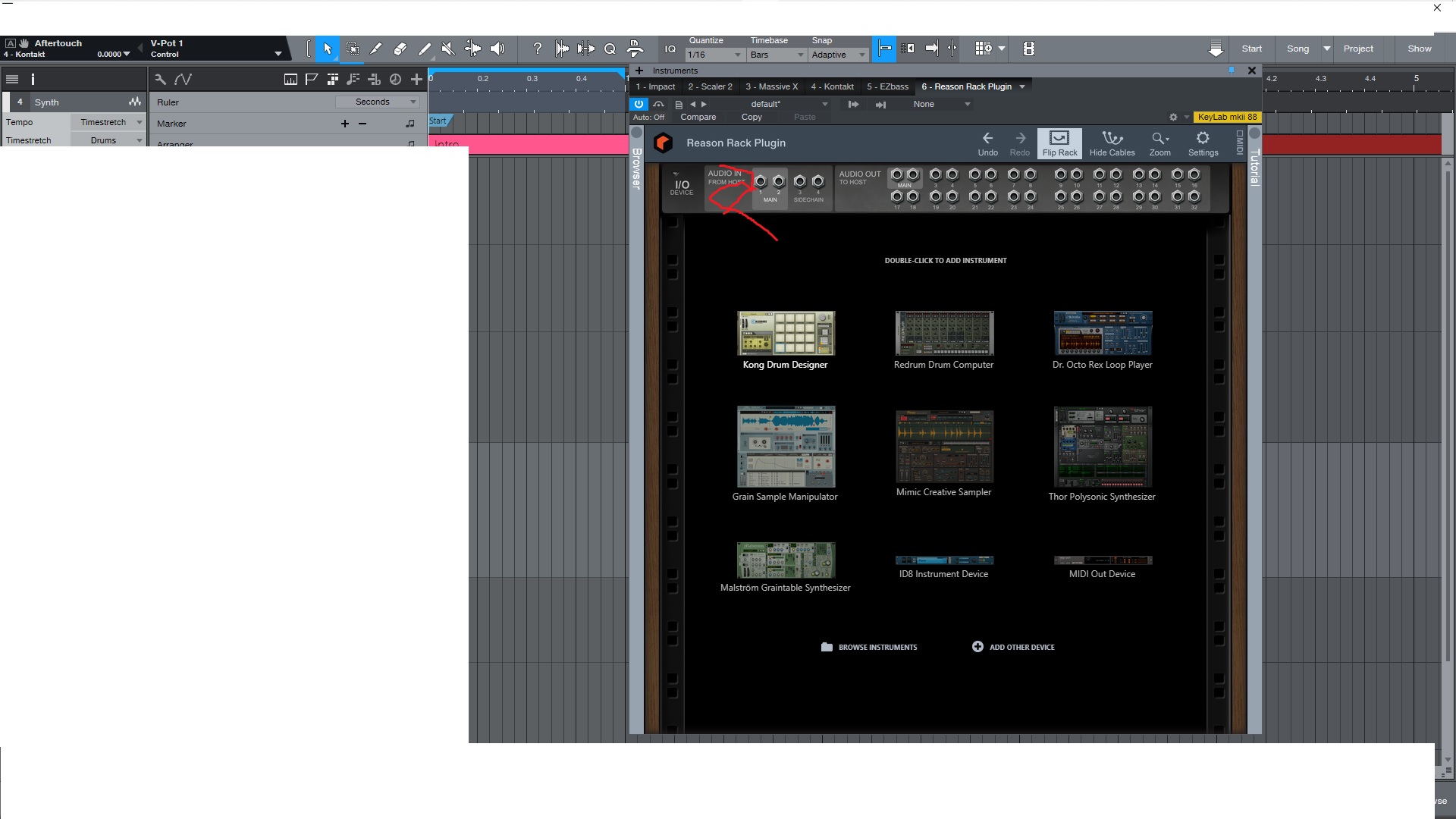This screenshot has height=819, width=1456.
Task: Click the wrench track options icon
Action: click(160, 79)
